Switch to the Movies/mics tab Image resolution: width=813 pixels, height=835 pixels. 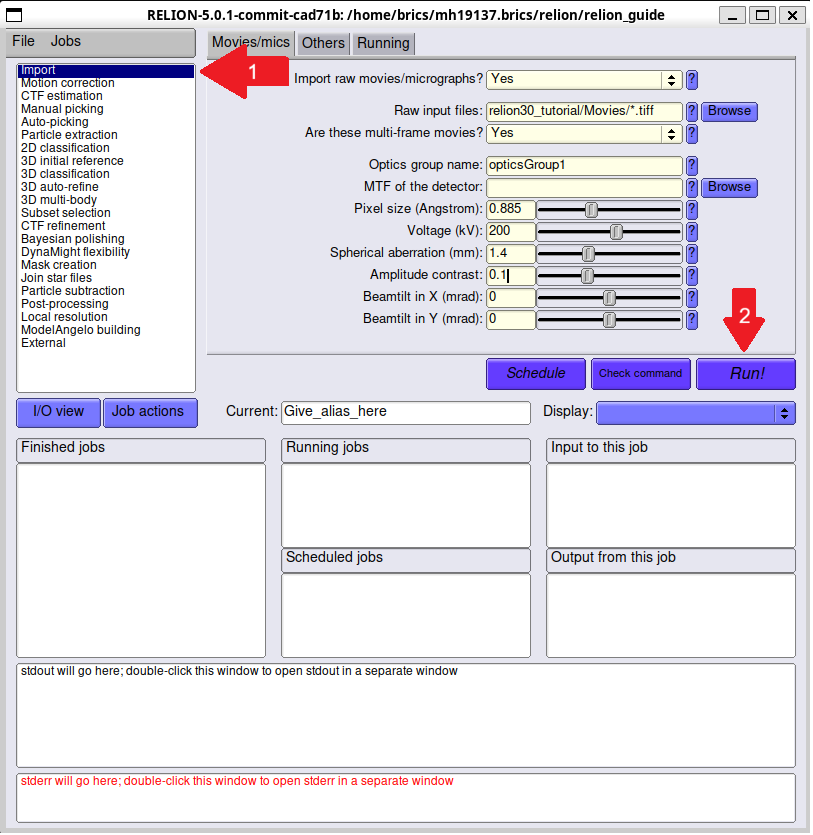[x=250, y=43]
